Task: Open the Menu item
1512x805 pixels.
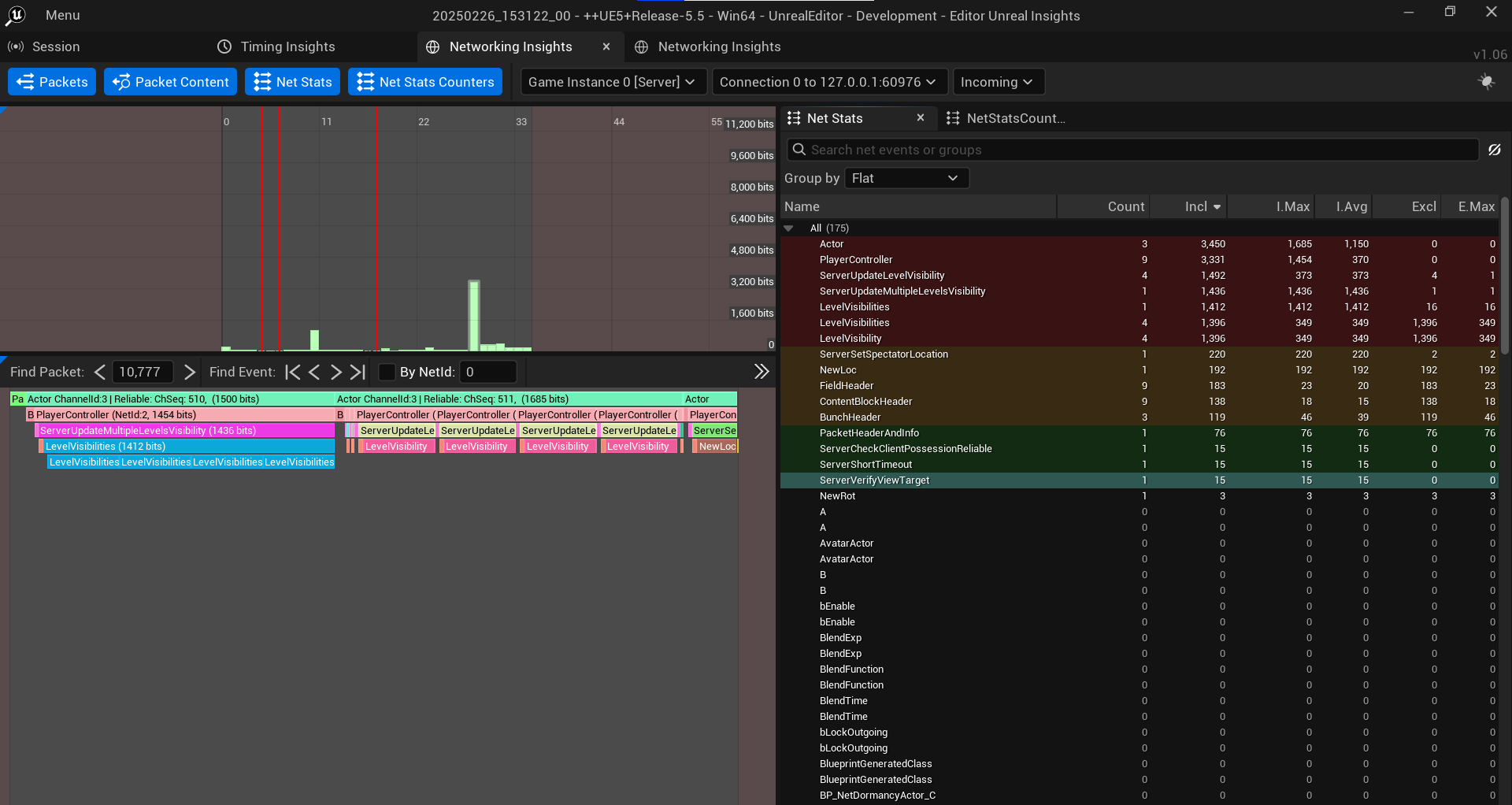Action: coord(63,15)
